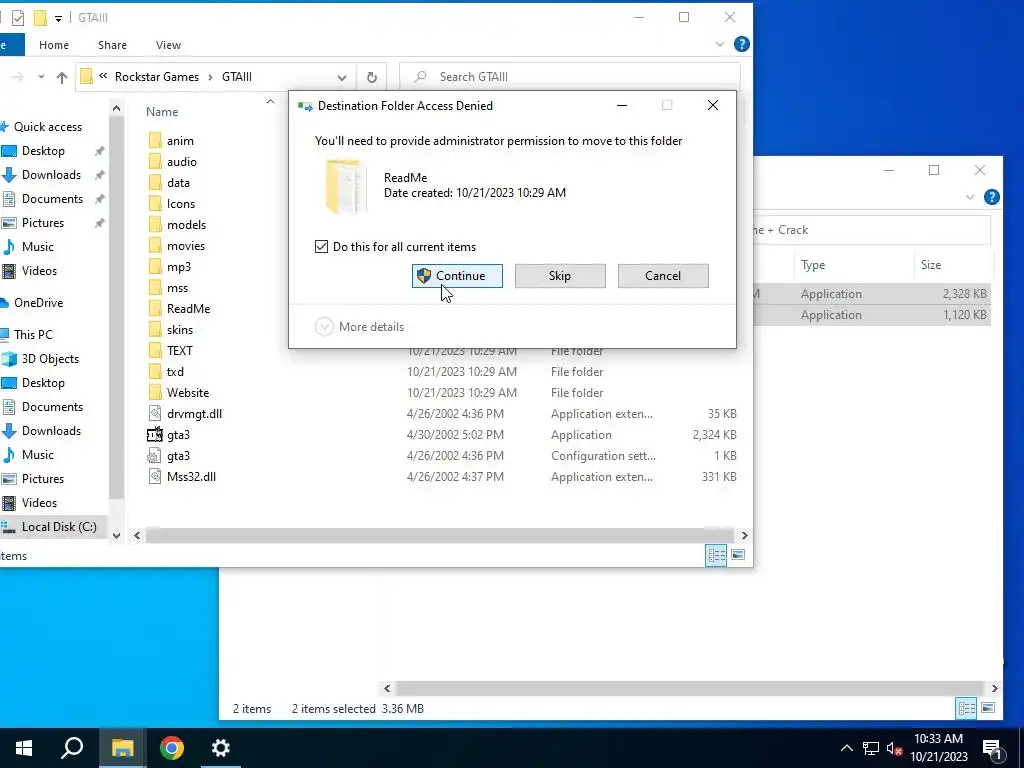Open pinned Downloads under Quick access
Screen dimensions: 1024x768
[x=51, y=175]
